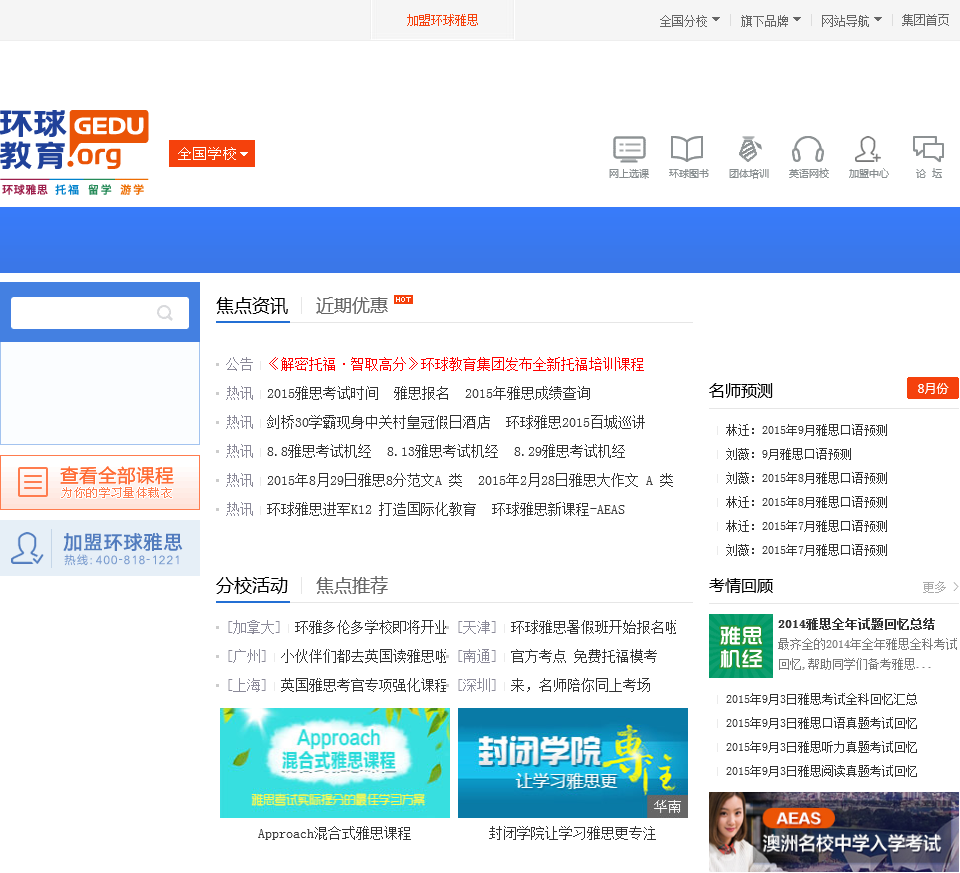Open 2015年9月3日雅思阅读真题考试回忆
The height and width of the screenshot is (873, 960).
coord(822,771)
